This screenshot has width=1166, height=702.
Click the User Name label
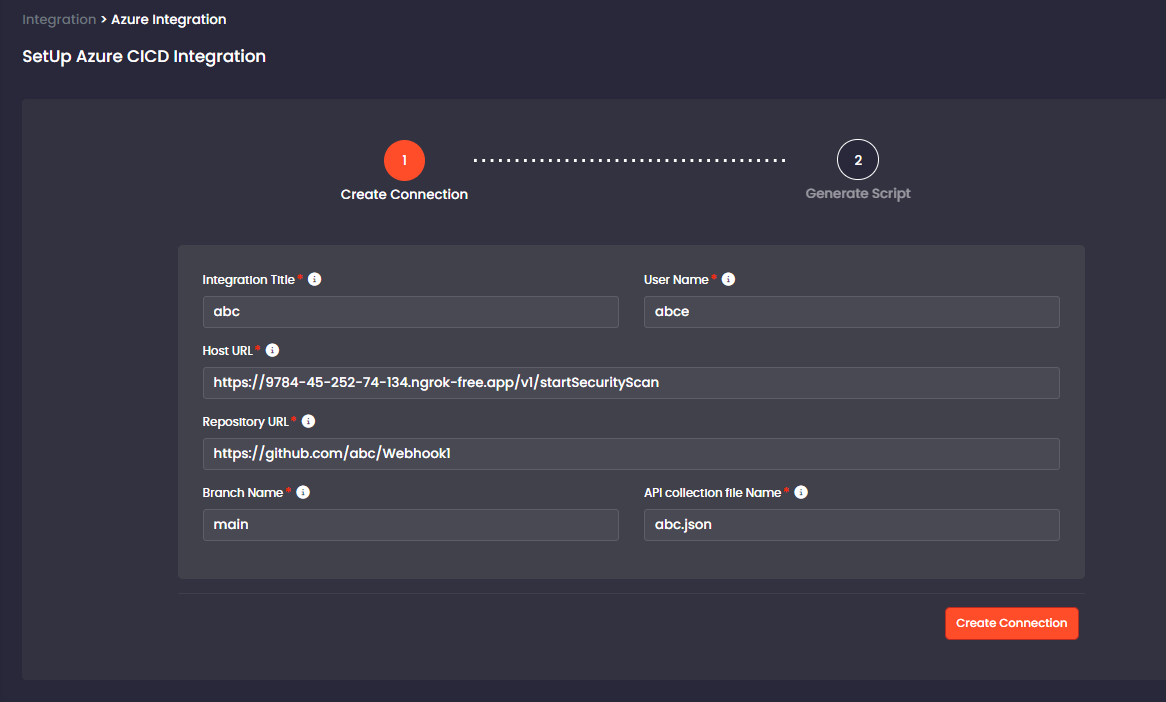pyautogui.click(x=676, y=280)
